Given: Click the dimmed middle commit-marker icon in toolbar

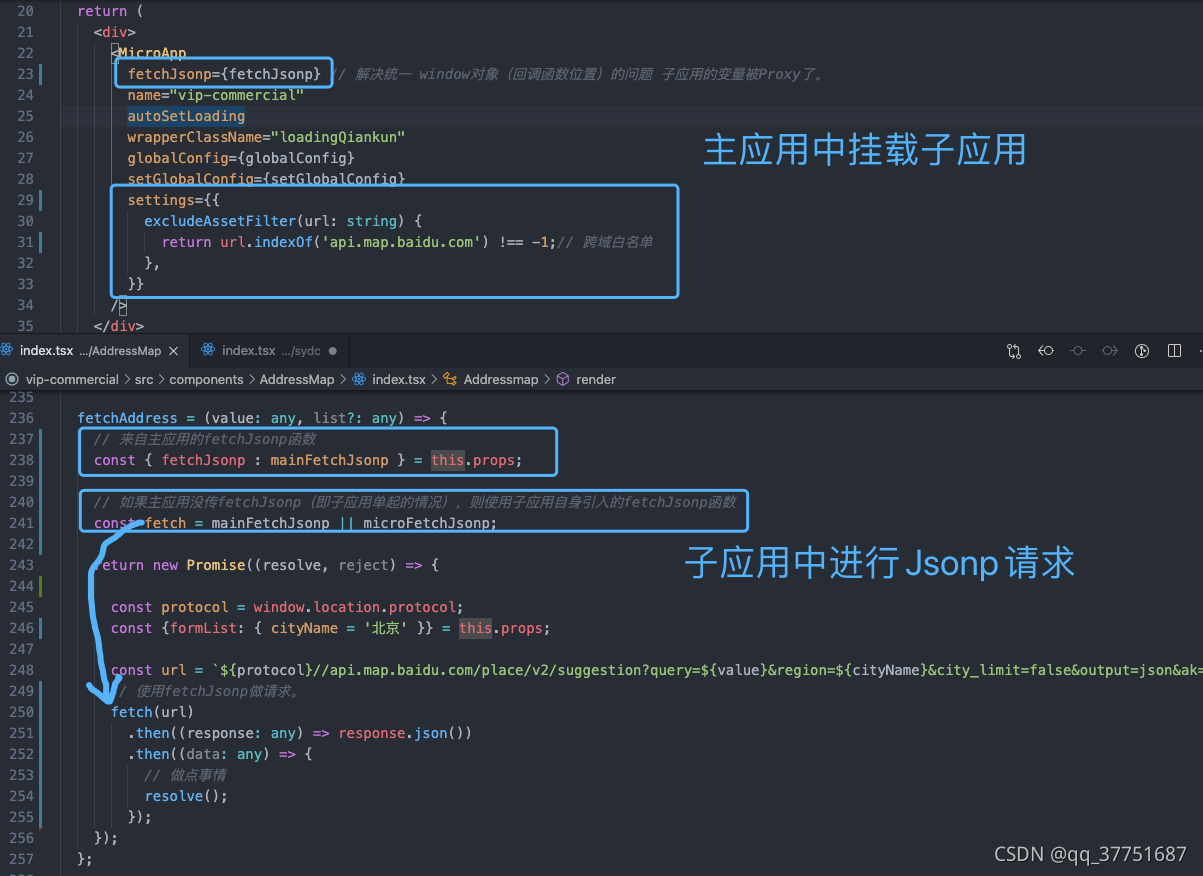Looking at the screenshot, I should click(1078, 351).
